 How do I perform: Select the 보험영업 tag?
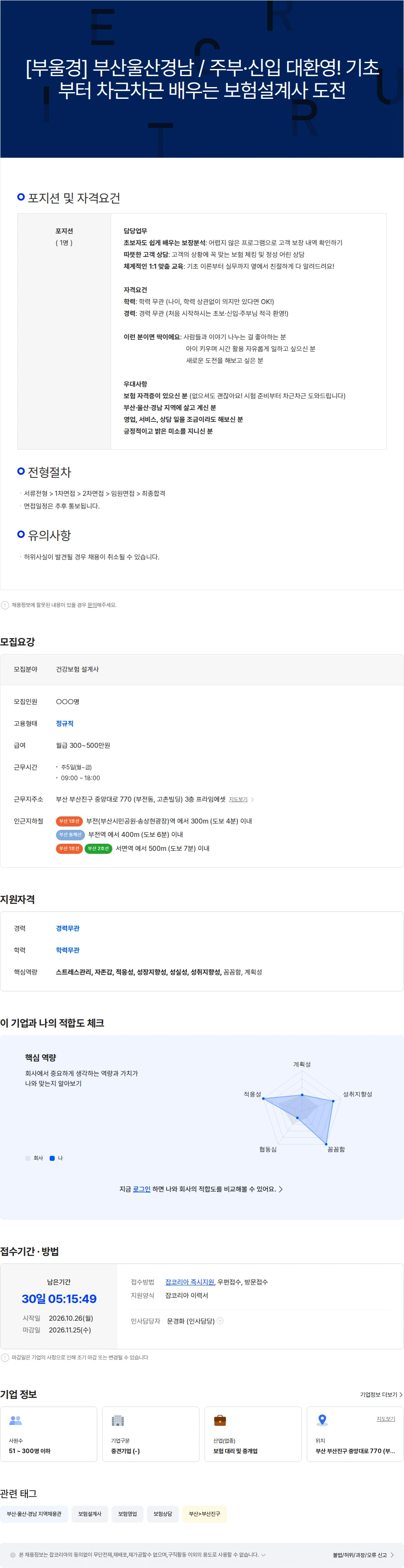click(128, 1514)
